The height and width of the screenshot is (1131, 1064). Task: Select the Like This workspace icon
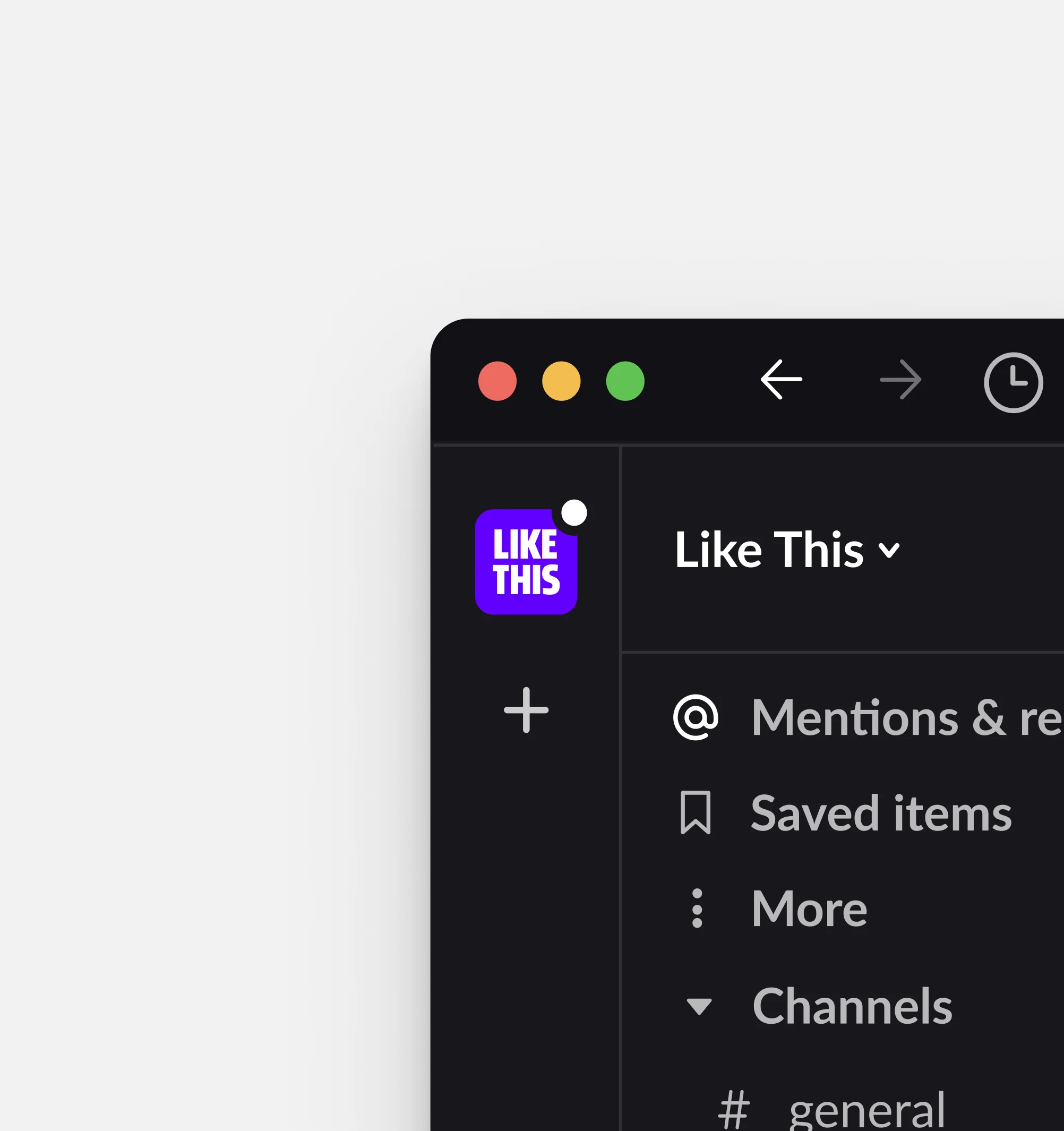point(526,562)
